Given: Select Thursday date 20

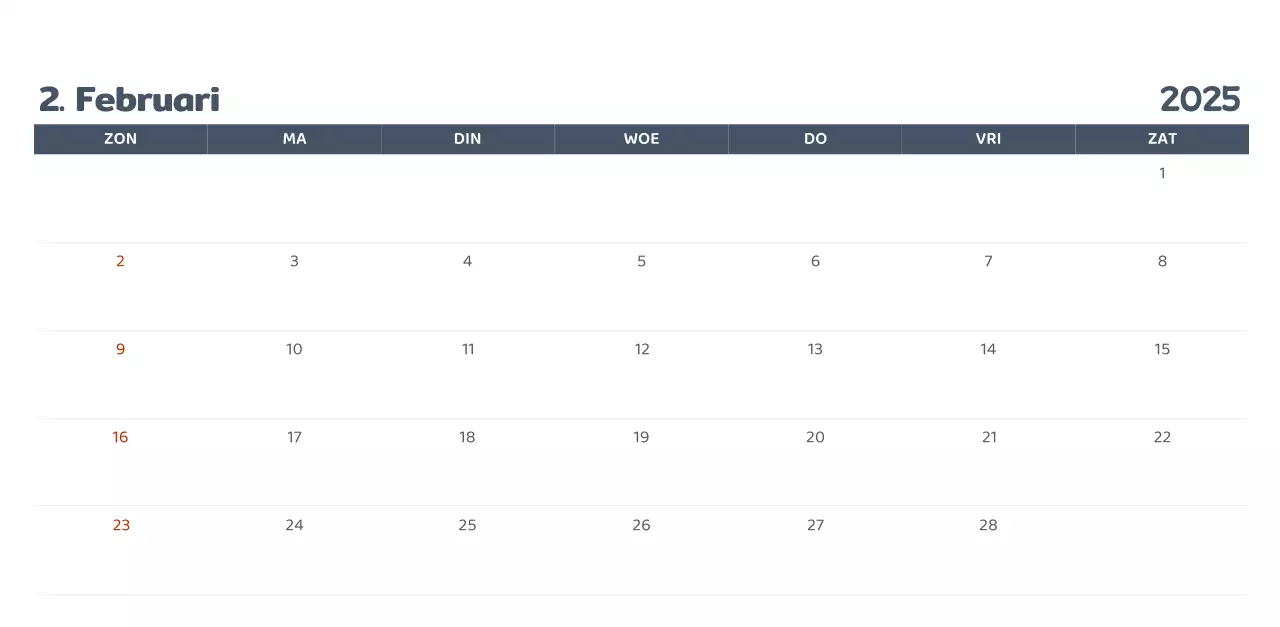Looking at the screenshot, I should pos(815,437).
